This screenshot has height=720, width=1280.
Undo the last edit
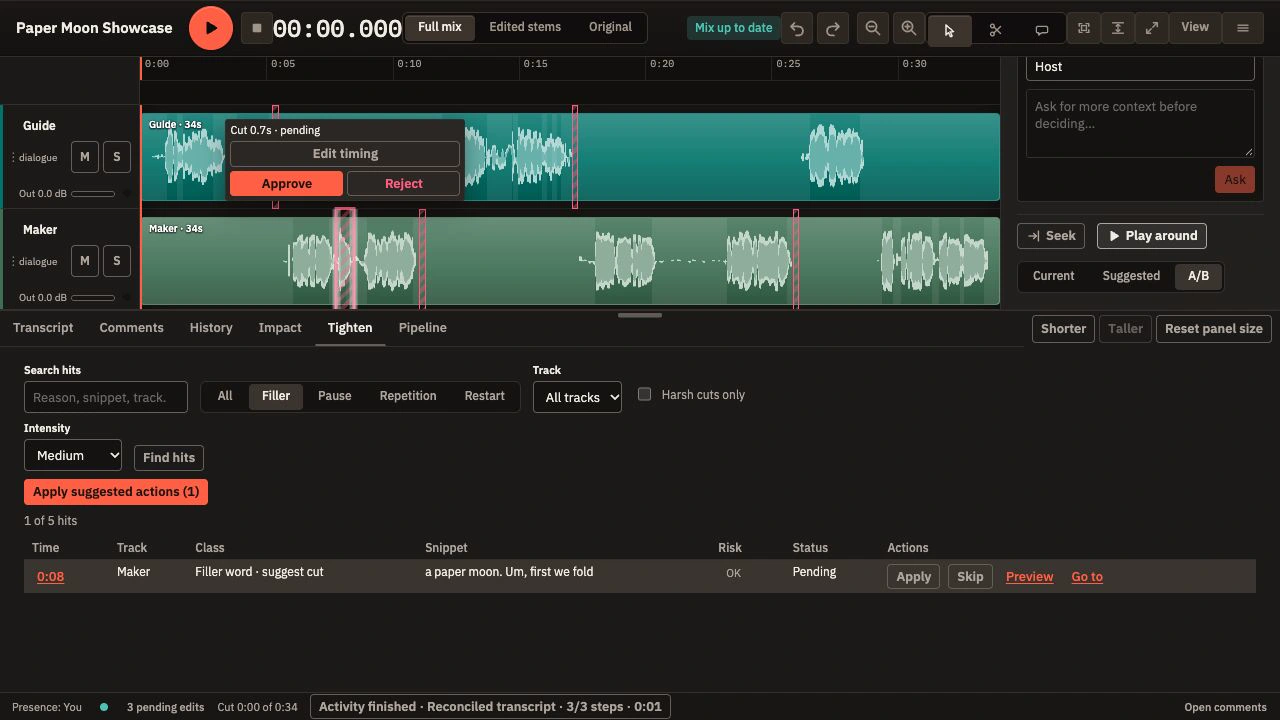coord(797,29)
